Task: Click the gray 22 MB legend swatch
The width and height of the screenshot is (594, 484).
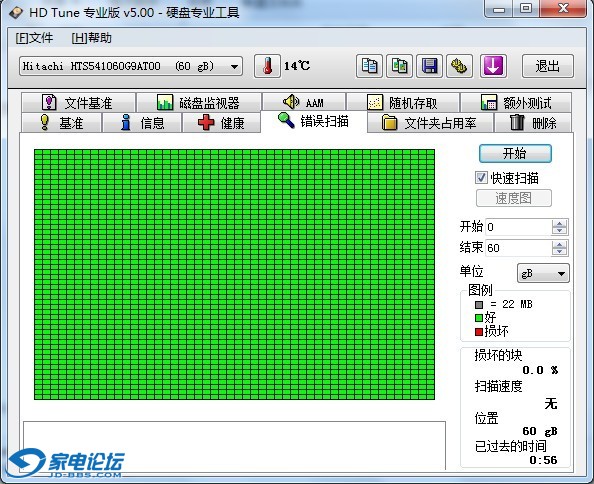Action: pos(479,304)
